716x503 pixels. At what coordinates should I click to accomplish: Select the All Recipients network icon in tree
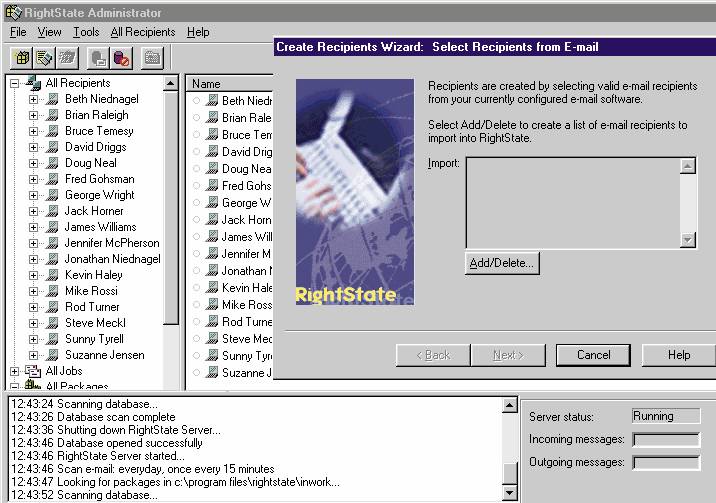(32, 83)
